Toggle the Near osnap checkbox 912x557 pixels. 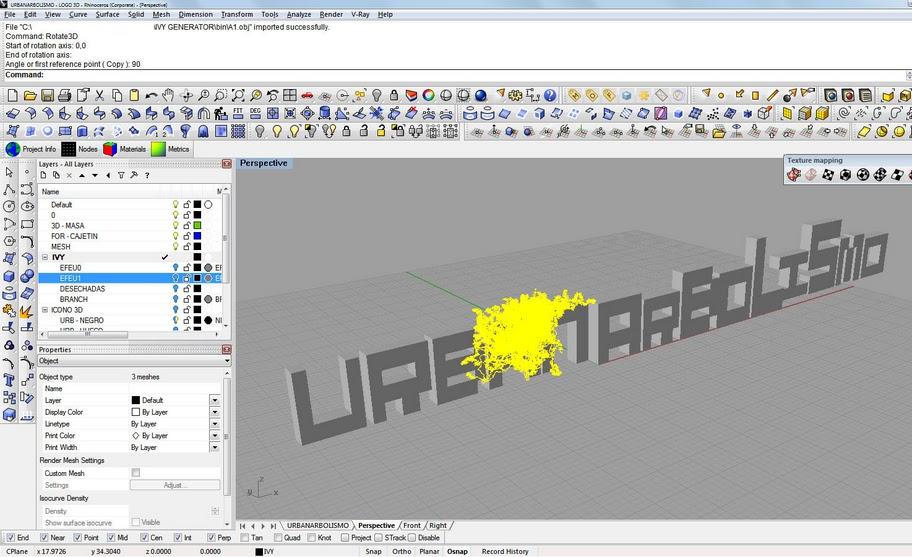point(44,538)
